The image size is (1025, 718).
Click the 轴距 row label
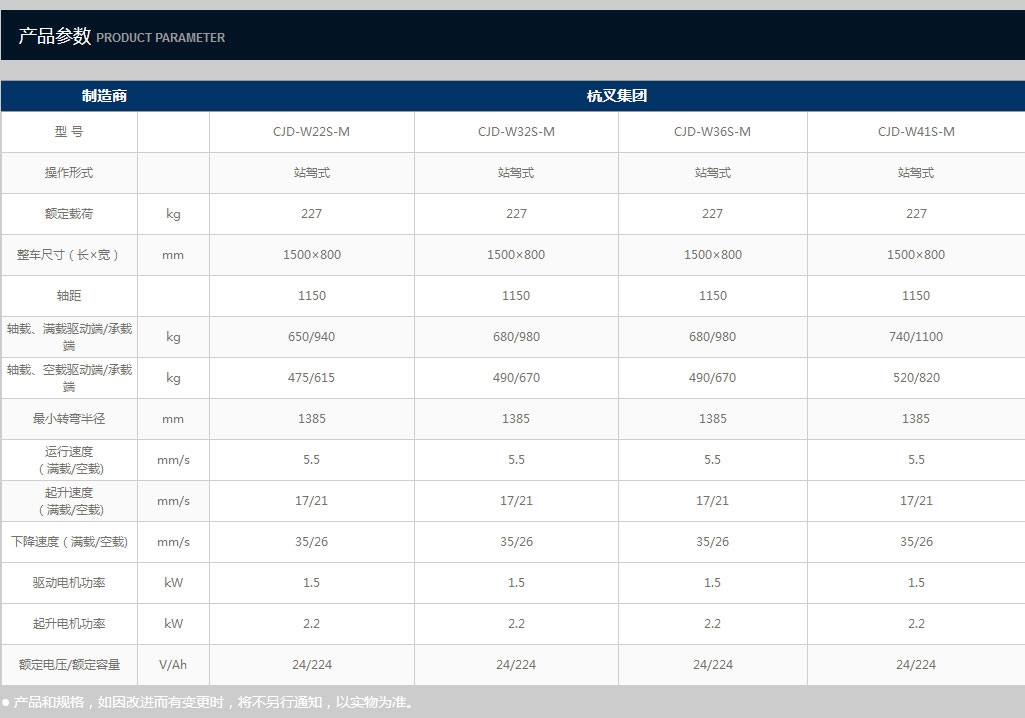pyautogui.click(x=69, y=296)
